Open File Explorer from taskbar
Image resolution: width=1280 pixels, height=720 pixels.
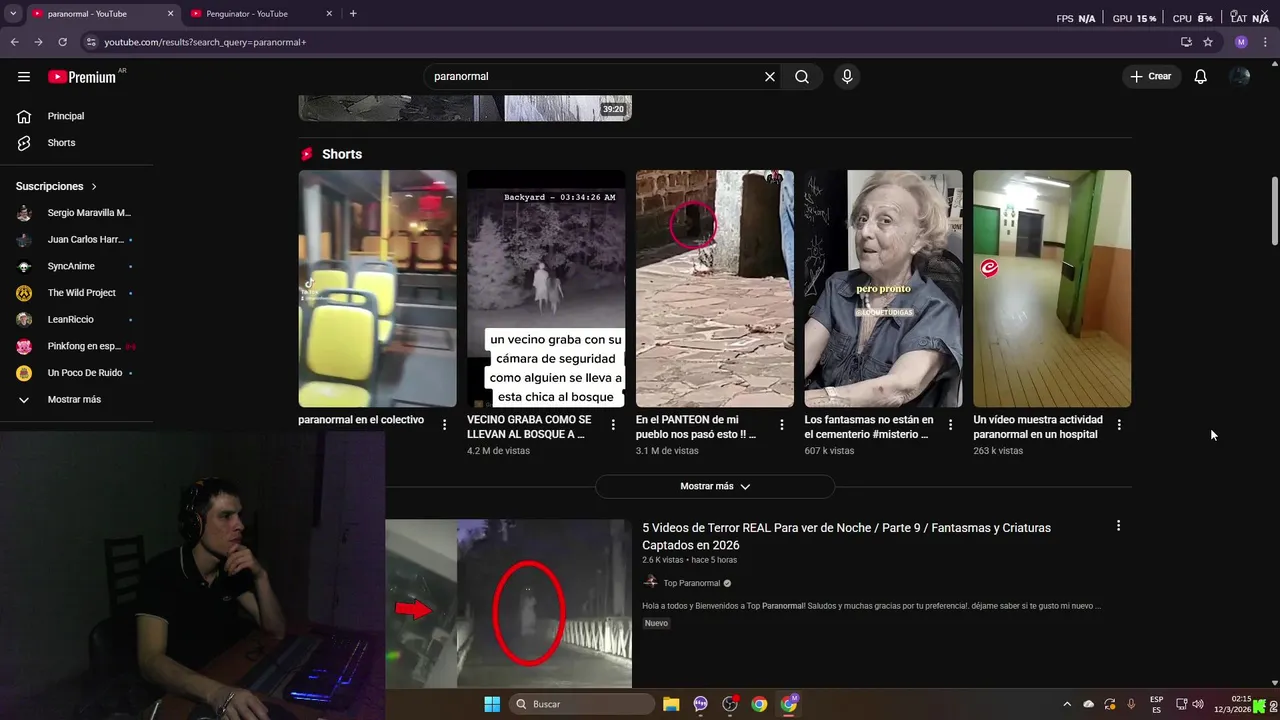click(x=671, y=704)
